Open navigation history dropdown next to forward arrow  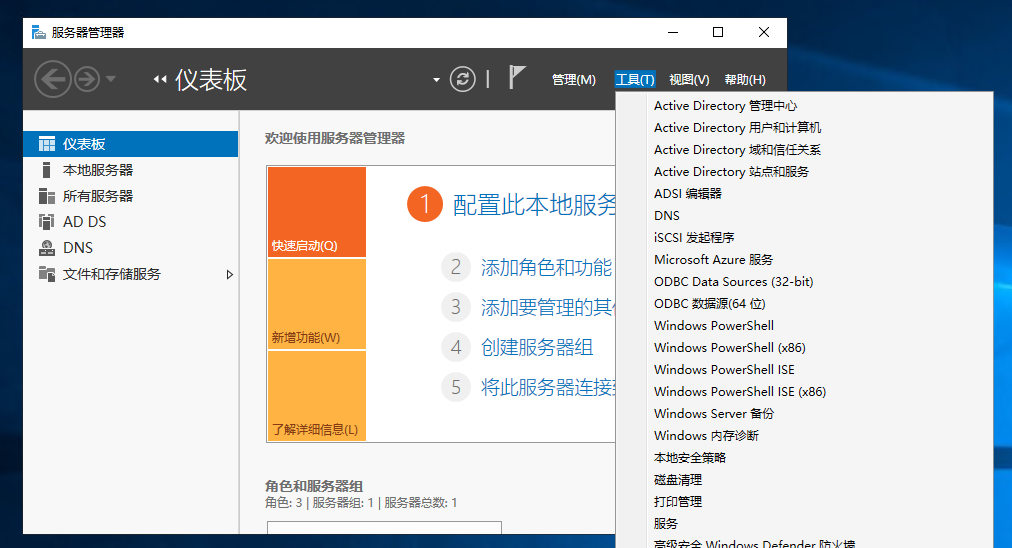click(111, 79)
